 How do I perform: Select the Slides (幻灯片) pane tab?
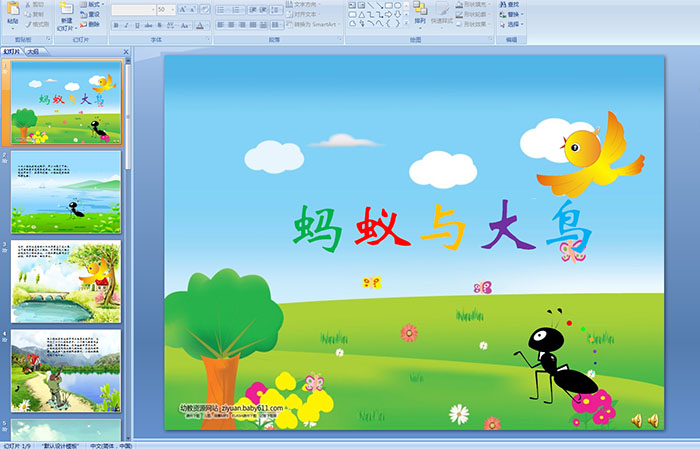tap(12, 50)
